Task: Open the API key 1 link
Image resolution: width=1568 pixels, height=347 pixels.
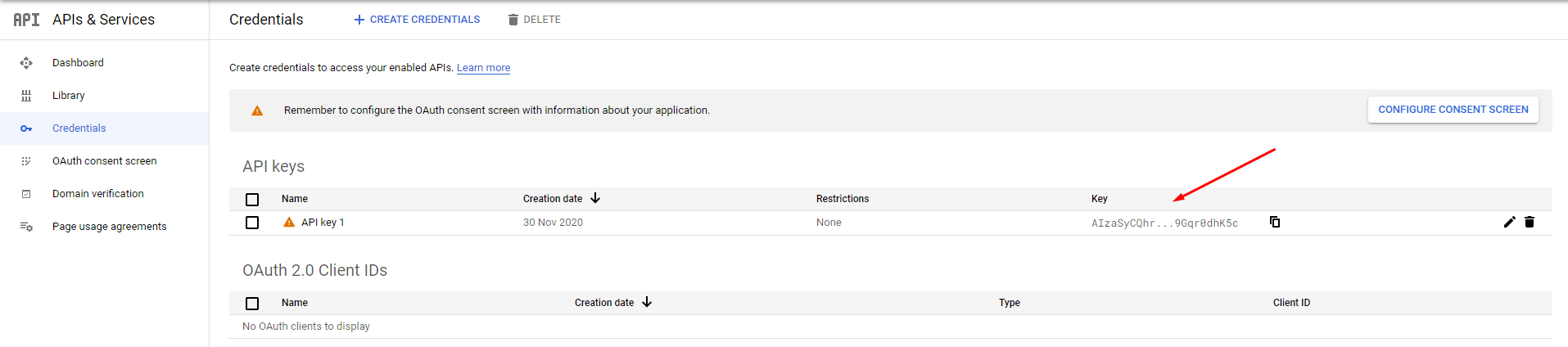Action: click(323, 223)
